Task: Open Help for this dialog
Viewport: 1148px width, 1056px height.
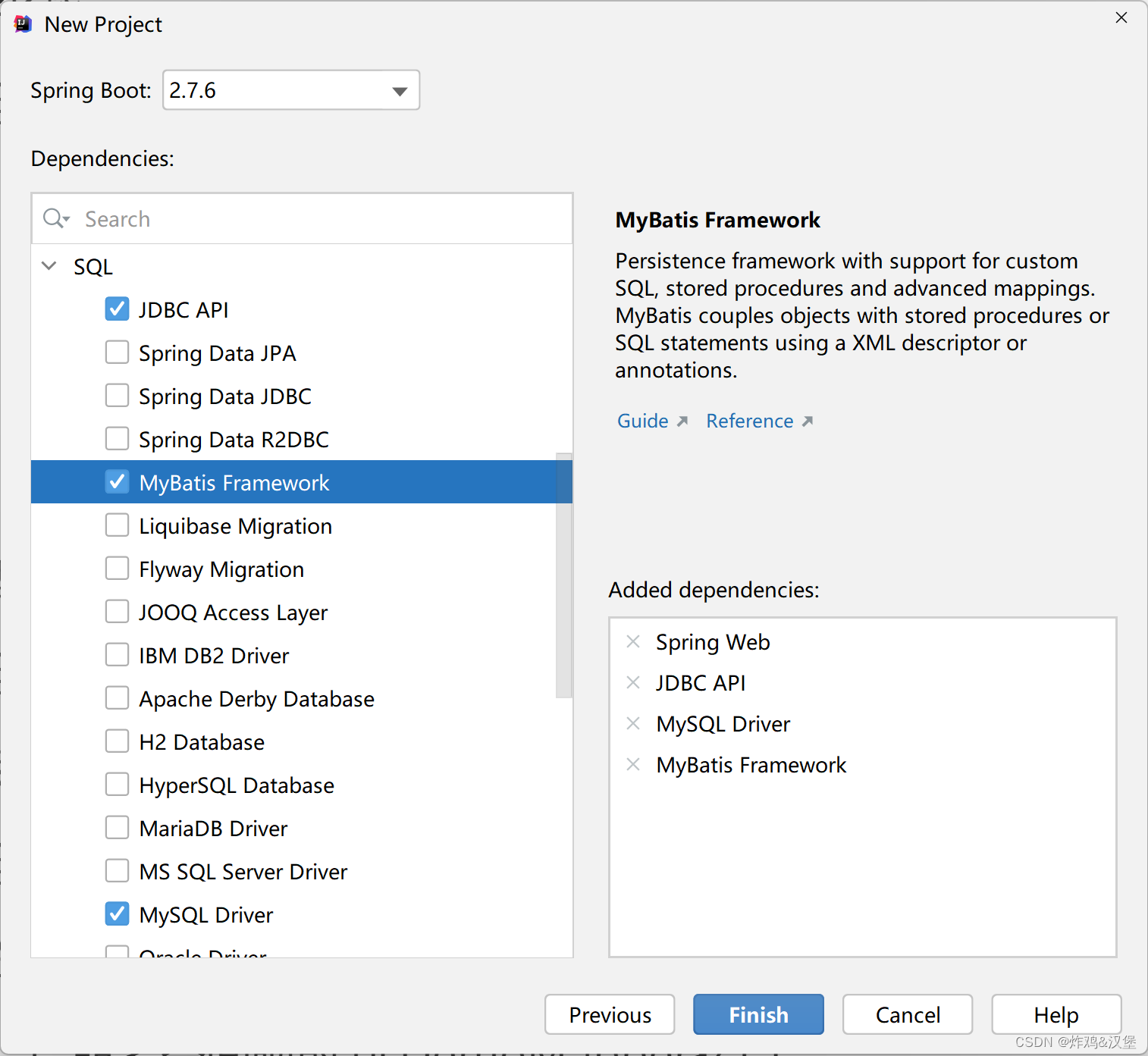Action: [1056, 1014]
